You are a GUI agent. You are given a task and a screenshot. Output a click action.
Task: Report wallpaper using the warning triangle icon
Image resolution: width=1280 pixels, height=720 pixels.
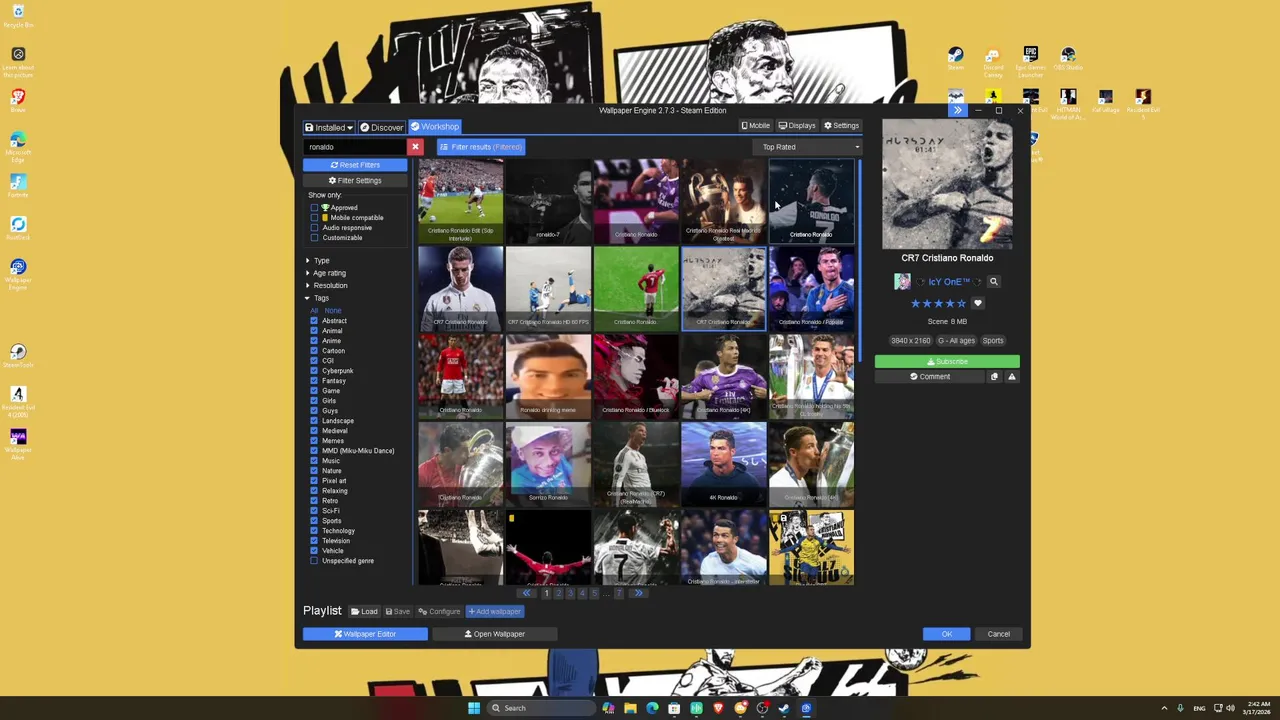[x=1011, y=377]
